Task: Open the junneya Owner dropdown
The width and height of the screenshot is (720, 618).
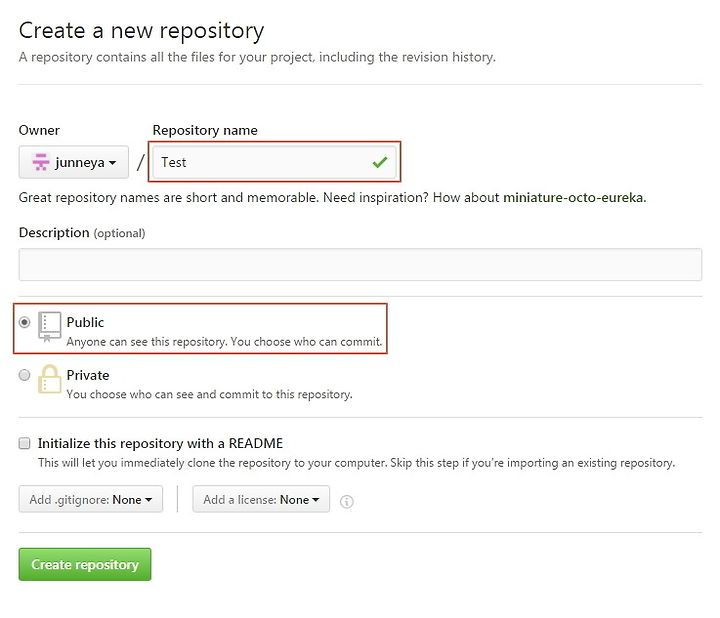Action: pos(73,162)
